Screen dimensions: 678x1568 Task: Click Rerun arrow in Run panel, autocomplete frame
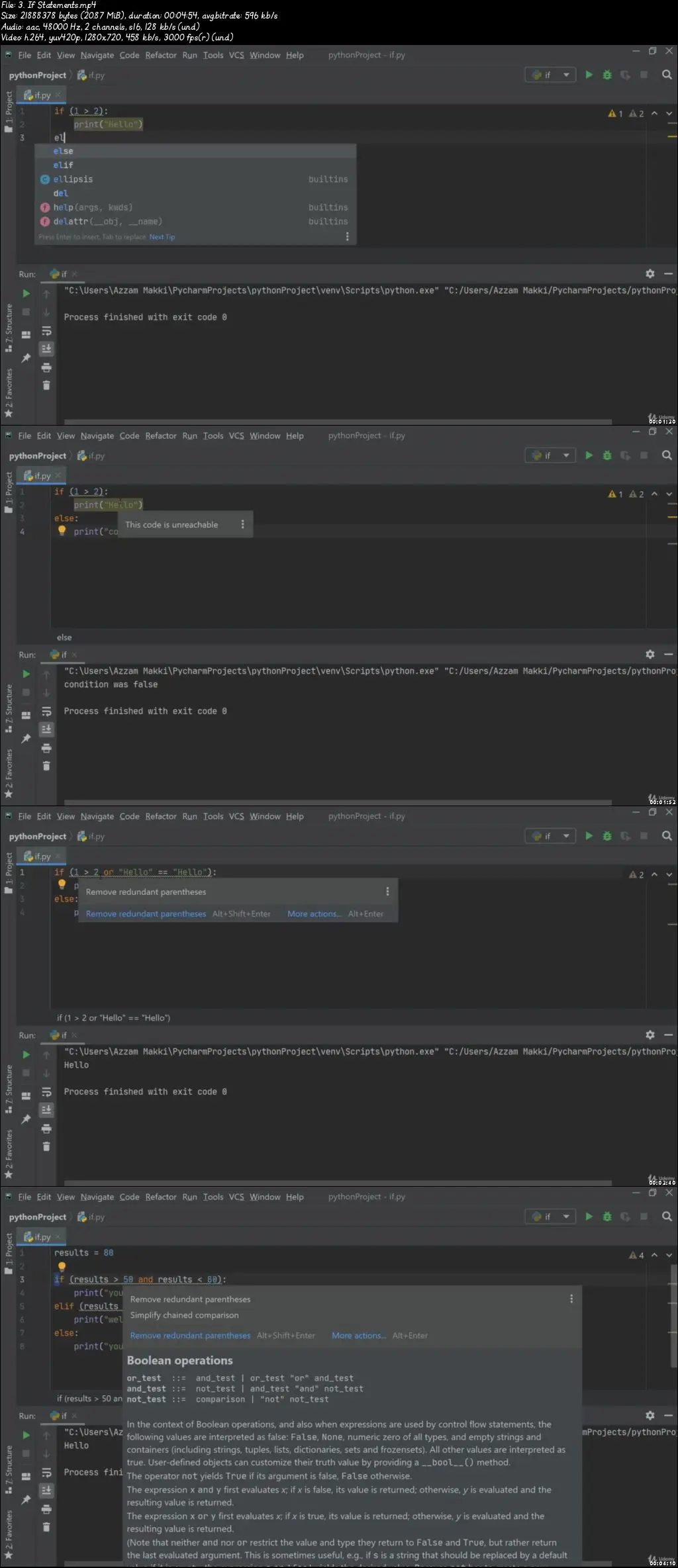click(x=26, y=294)
